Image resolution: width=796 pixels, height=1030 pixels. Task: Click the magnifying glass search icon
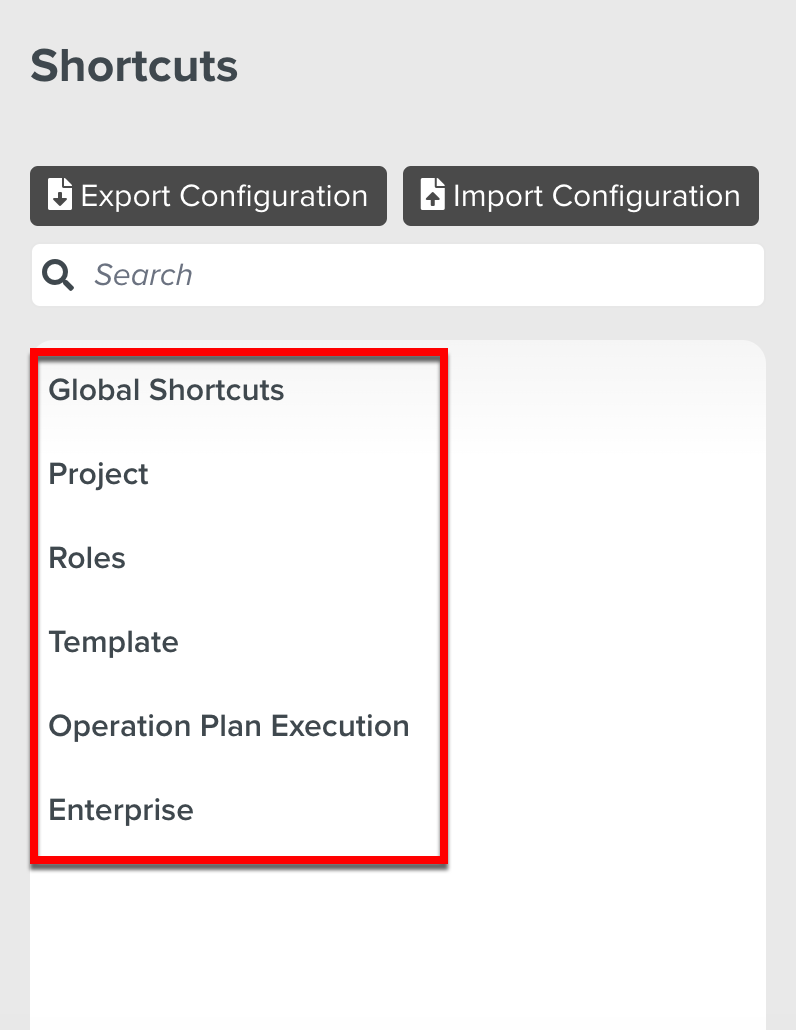tap(59, 275)
